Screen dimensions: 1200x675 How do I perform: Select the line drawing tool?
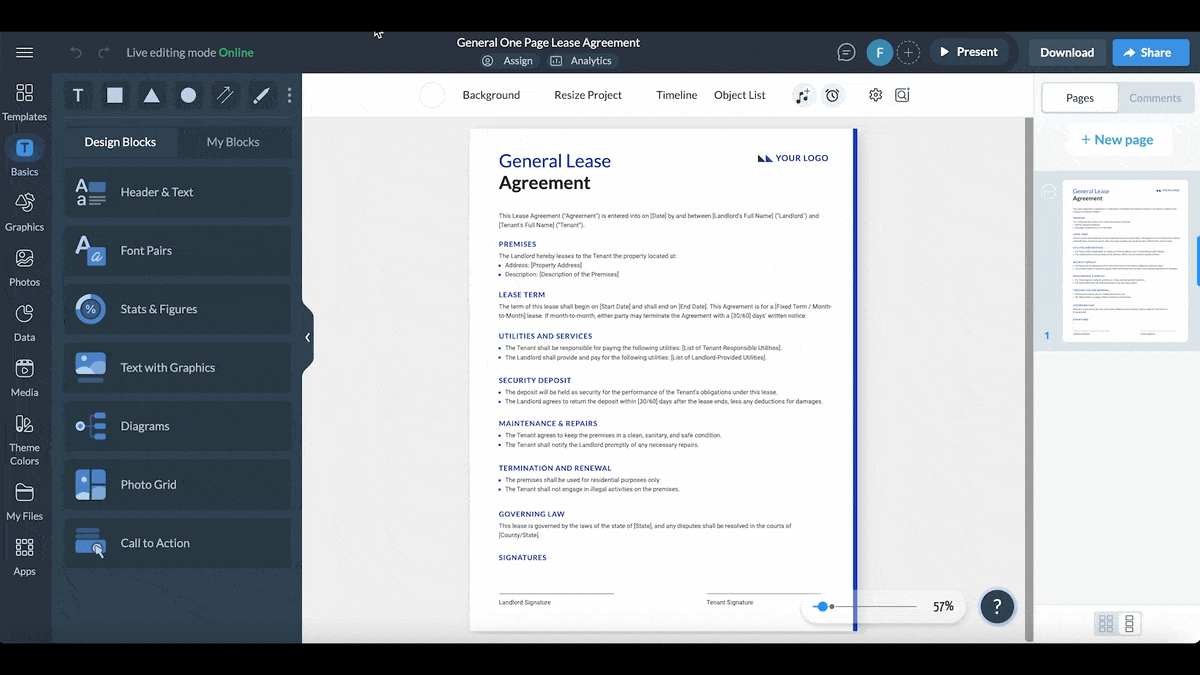224,95
